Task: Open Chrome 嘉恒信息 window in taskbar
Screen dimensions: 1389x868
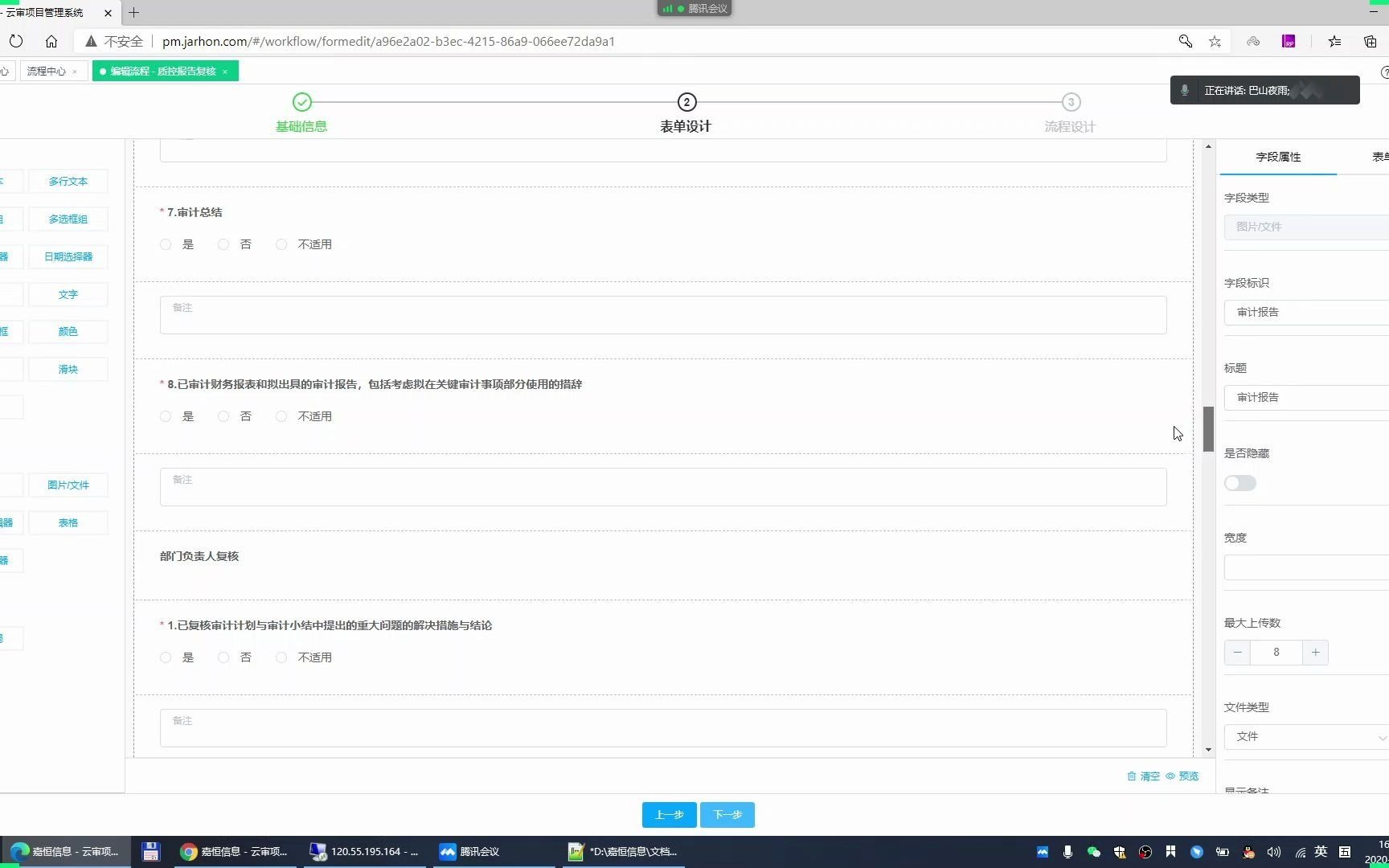Action: click(x=235, y=852)
